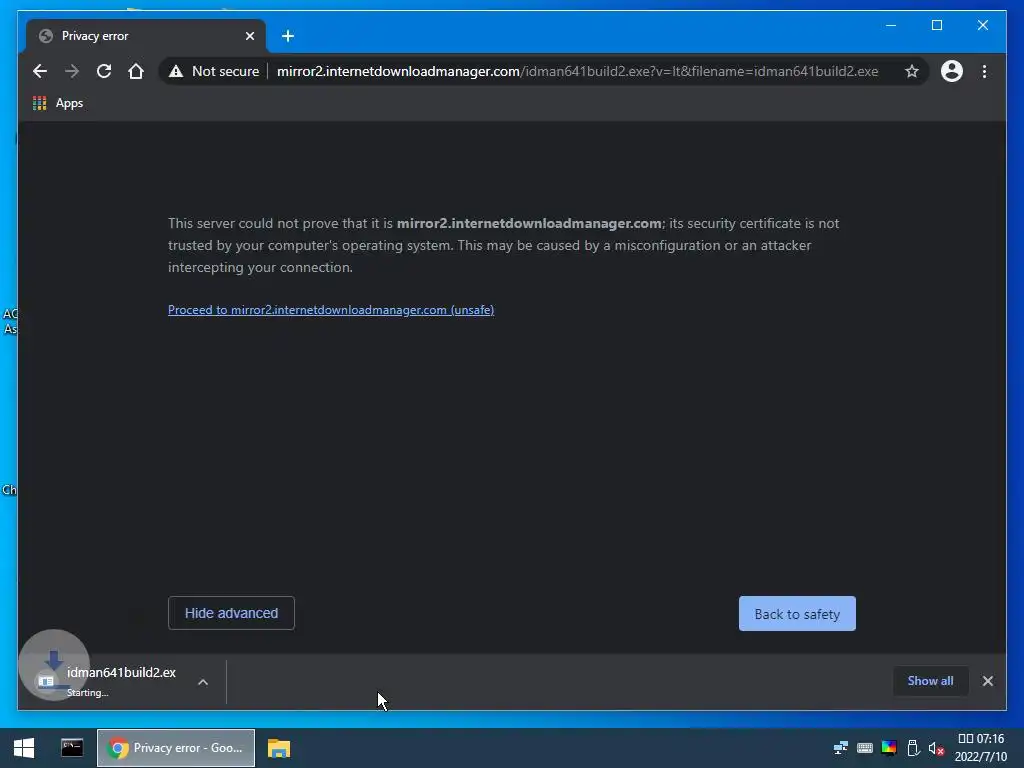
Task: Proceed to mirror2.internetdownloadmanager.com (unsafe)
Action: (x=331, y=310)
